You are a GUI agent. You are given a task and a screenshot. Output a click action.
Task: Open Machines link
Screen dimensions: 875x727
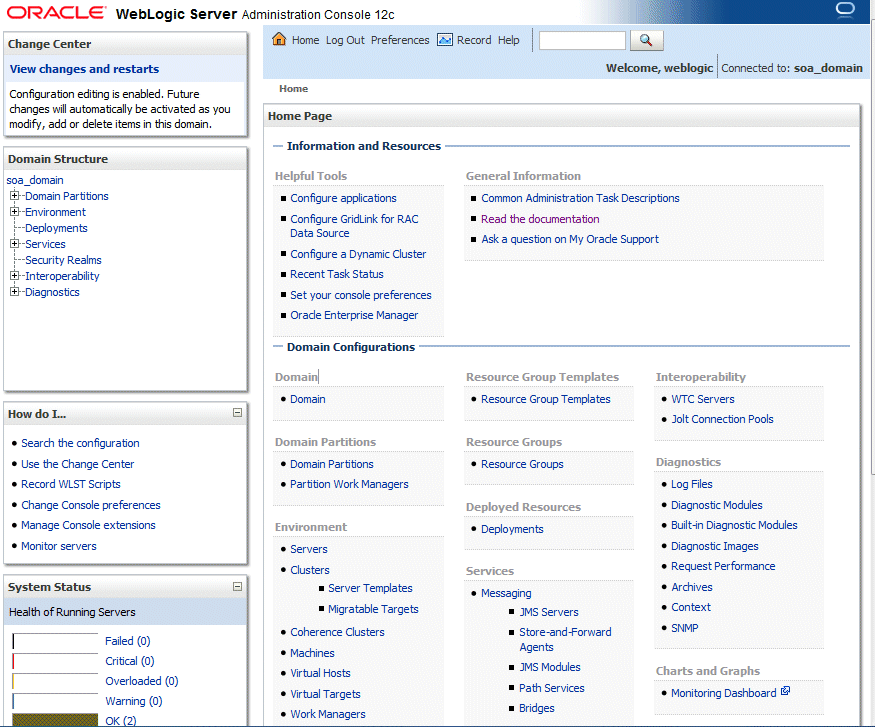click(312, 653)
